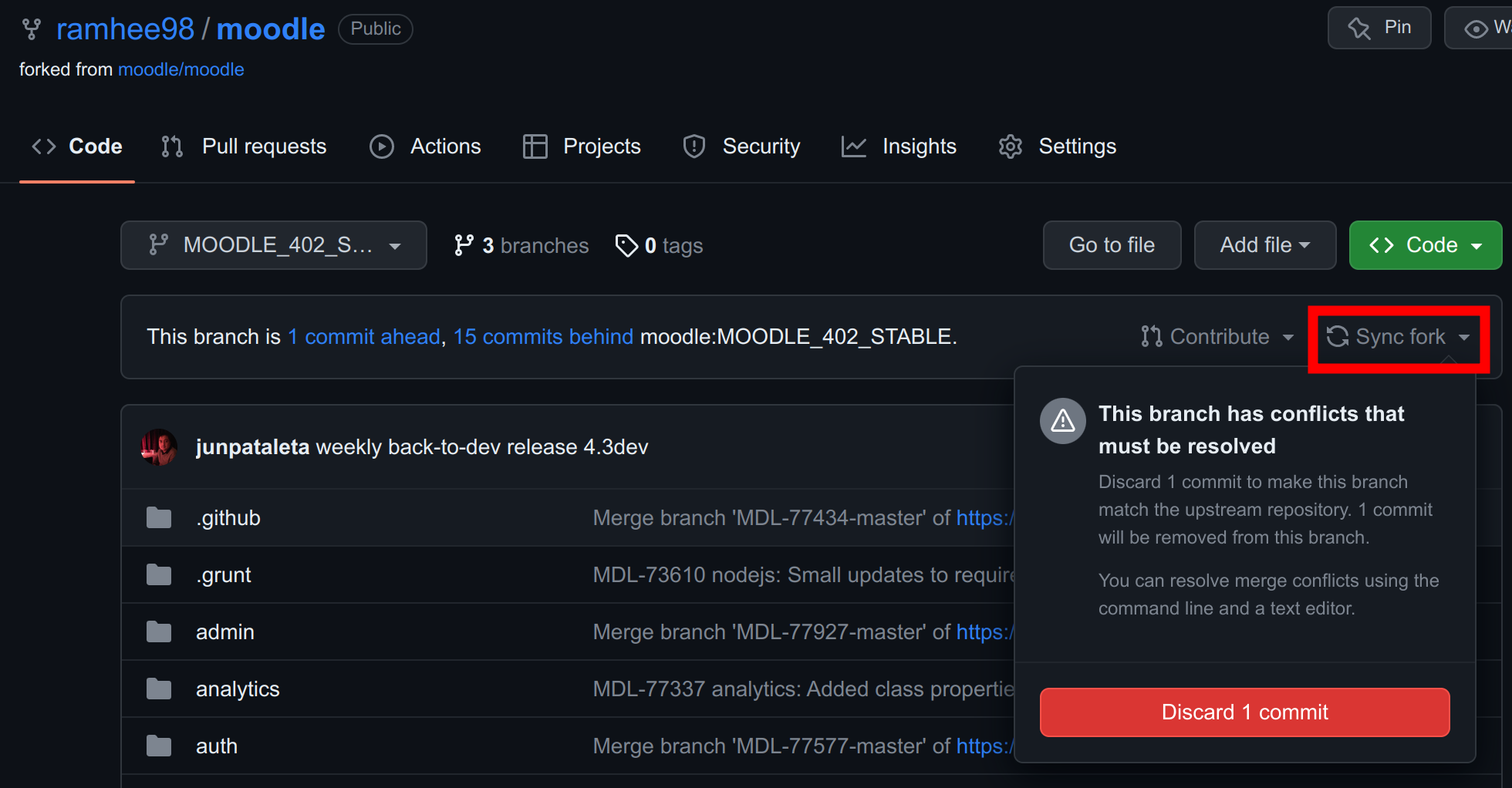Click the Insights graph icon

coord(853,146)
